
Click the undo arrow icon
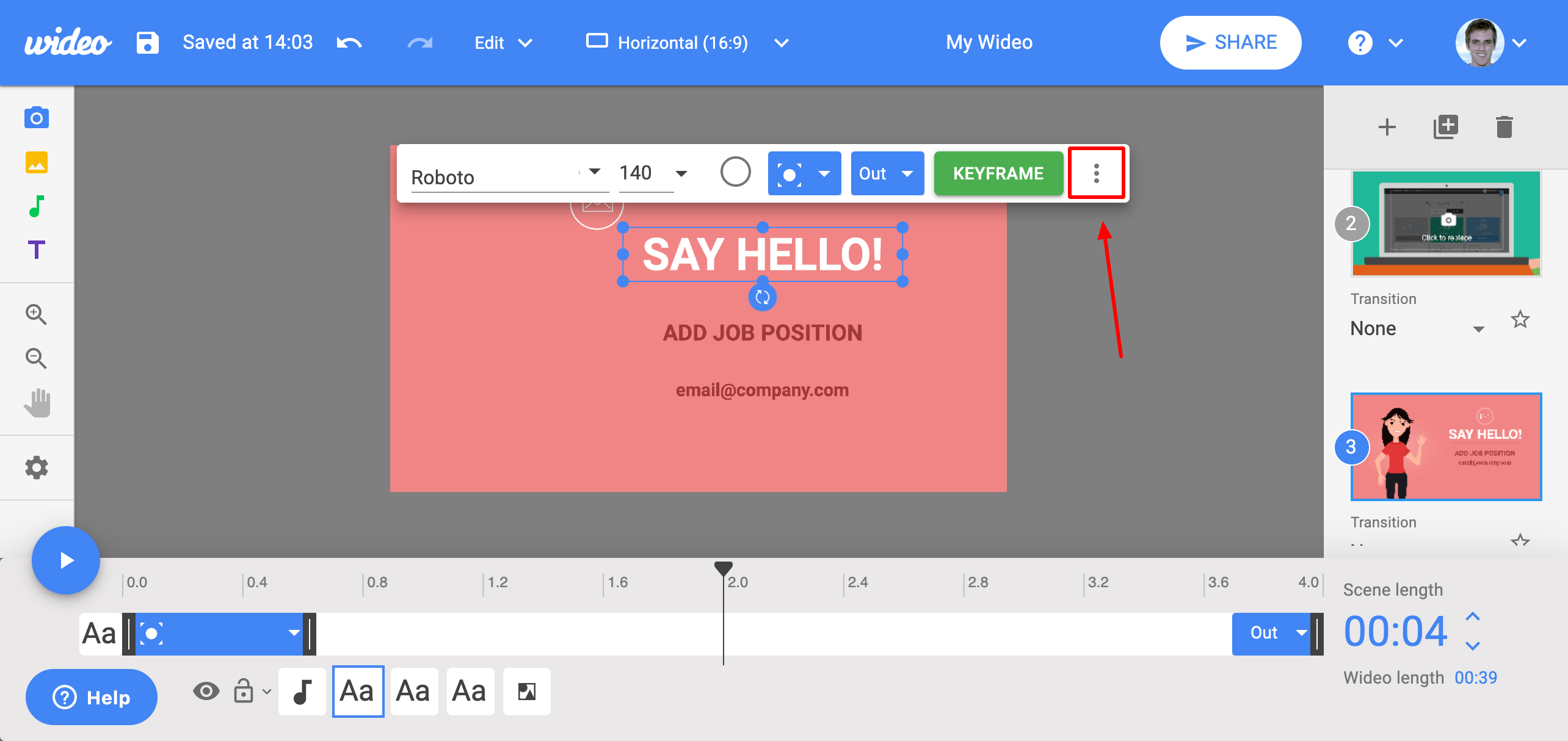point(349,43)
